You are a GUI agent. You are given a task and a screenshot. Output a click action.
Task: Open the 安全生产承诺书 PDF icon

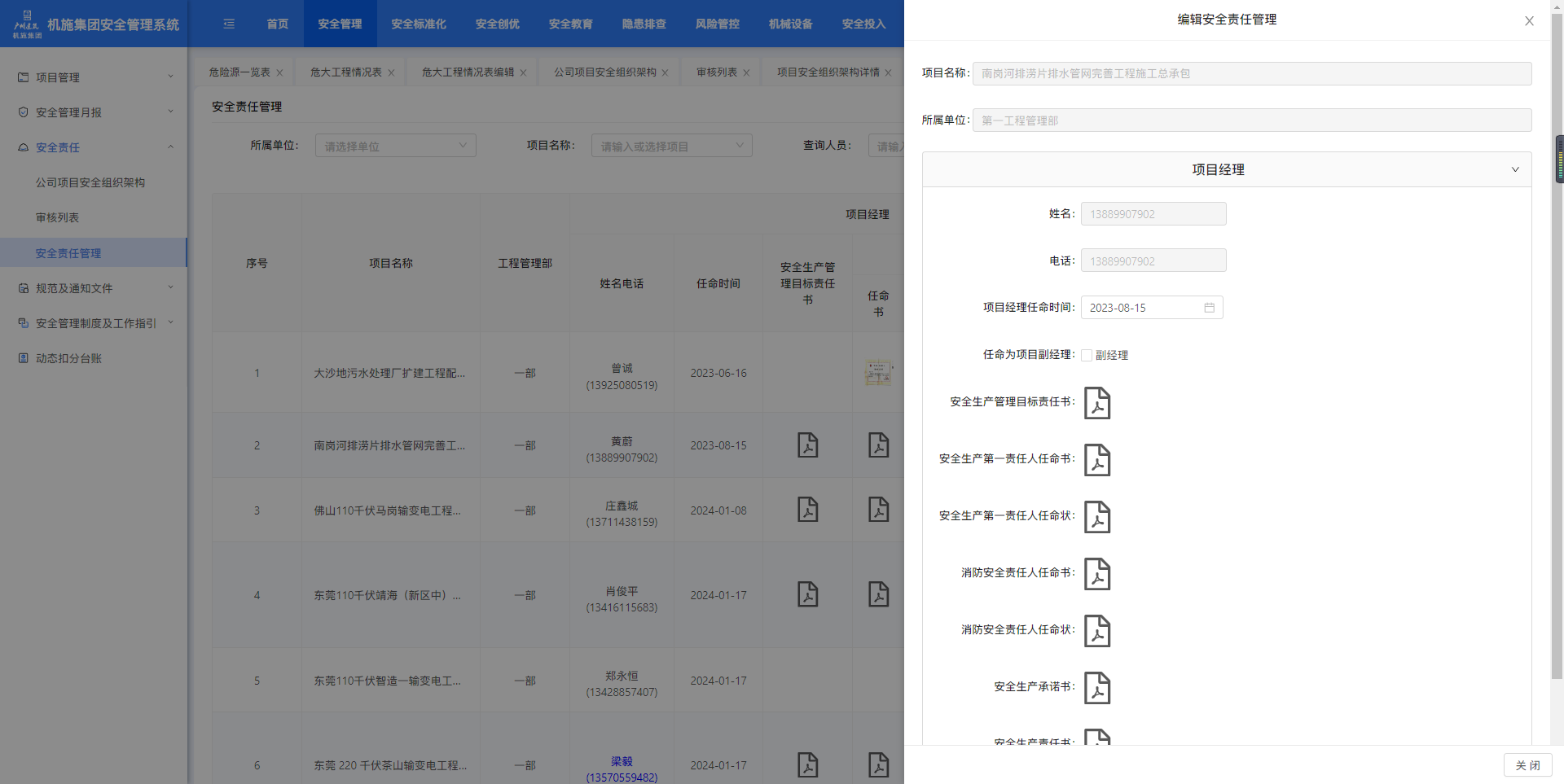(1096, 688)
